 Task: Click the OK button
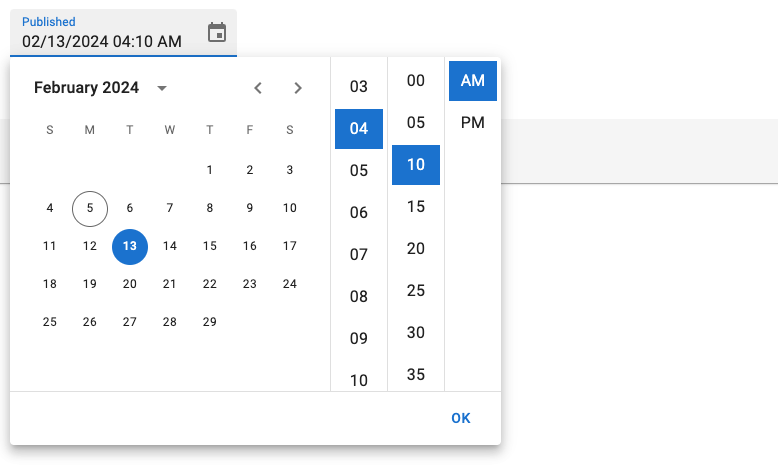(460, 418)
